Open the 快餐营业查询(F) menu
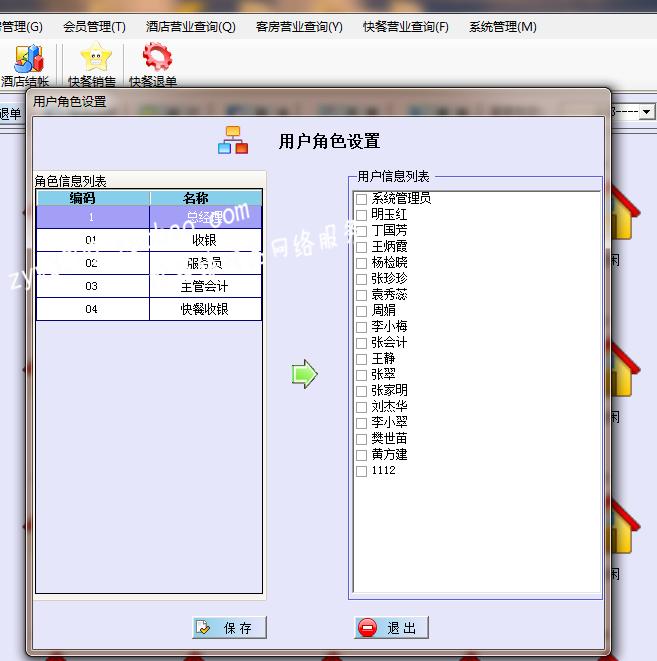Viewport: 657px width, 661px height. point(406,27)
